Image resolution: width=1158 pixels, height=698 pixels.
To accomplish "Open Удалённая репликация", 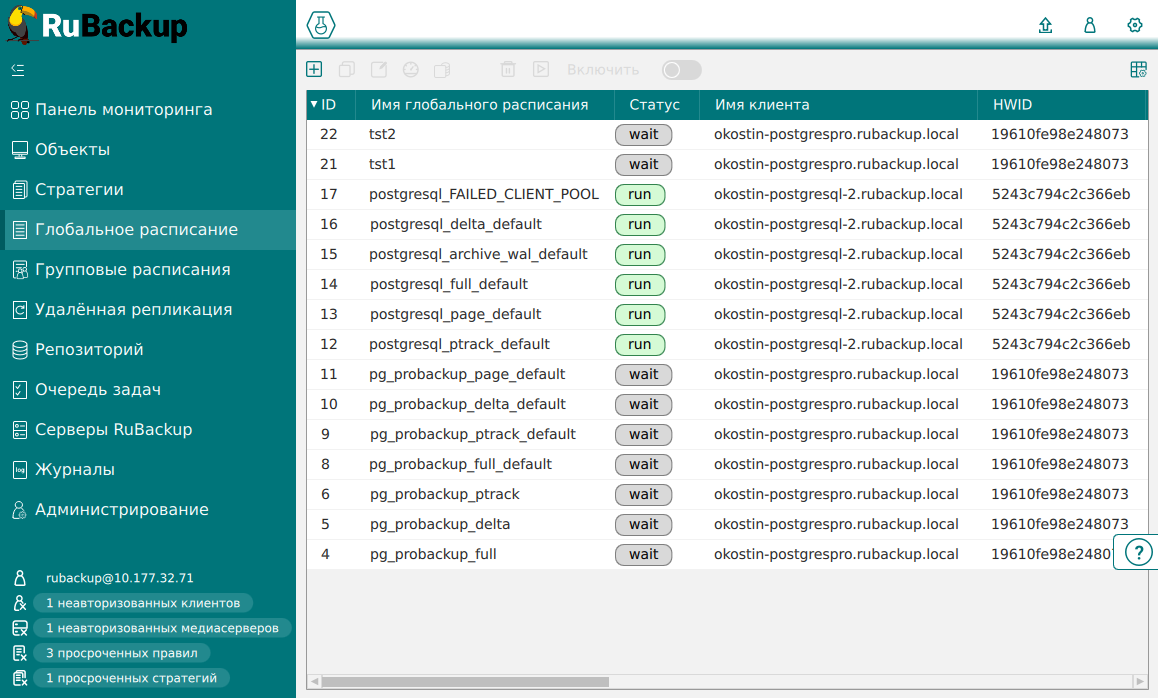I will tap(148, 309).
